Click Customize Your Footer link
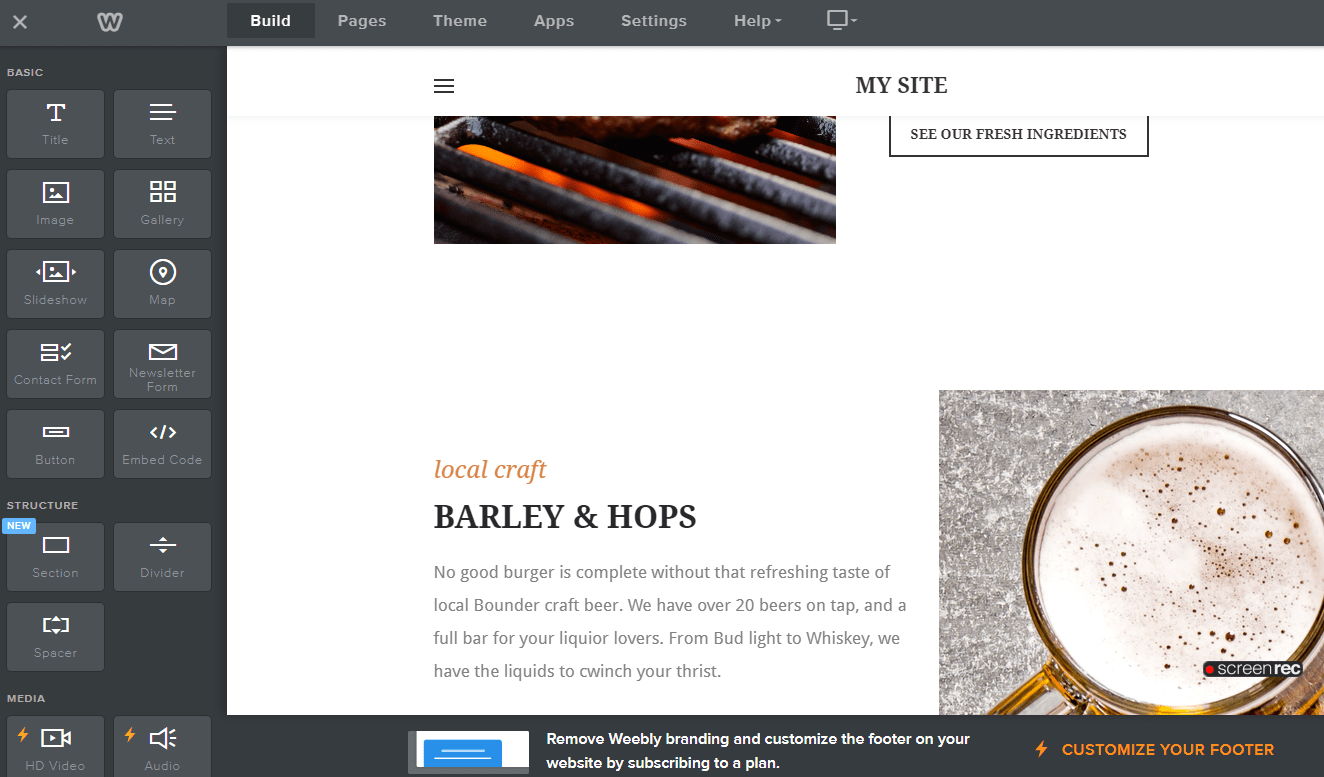The width and height of the screenshot is (1324, 777). 1167,749
